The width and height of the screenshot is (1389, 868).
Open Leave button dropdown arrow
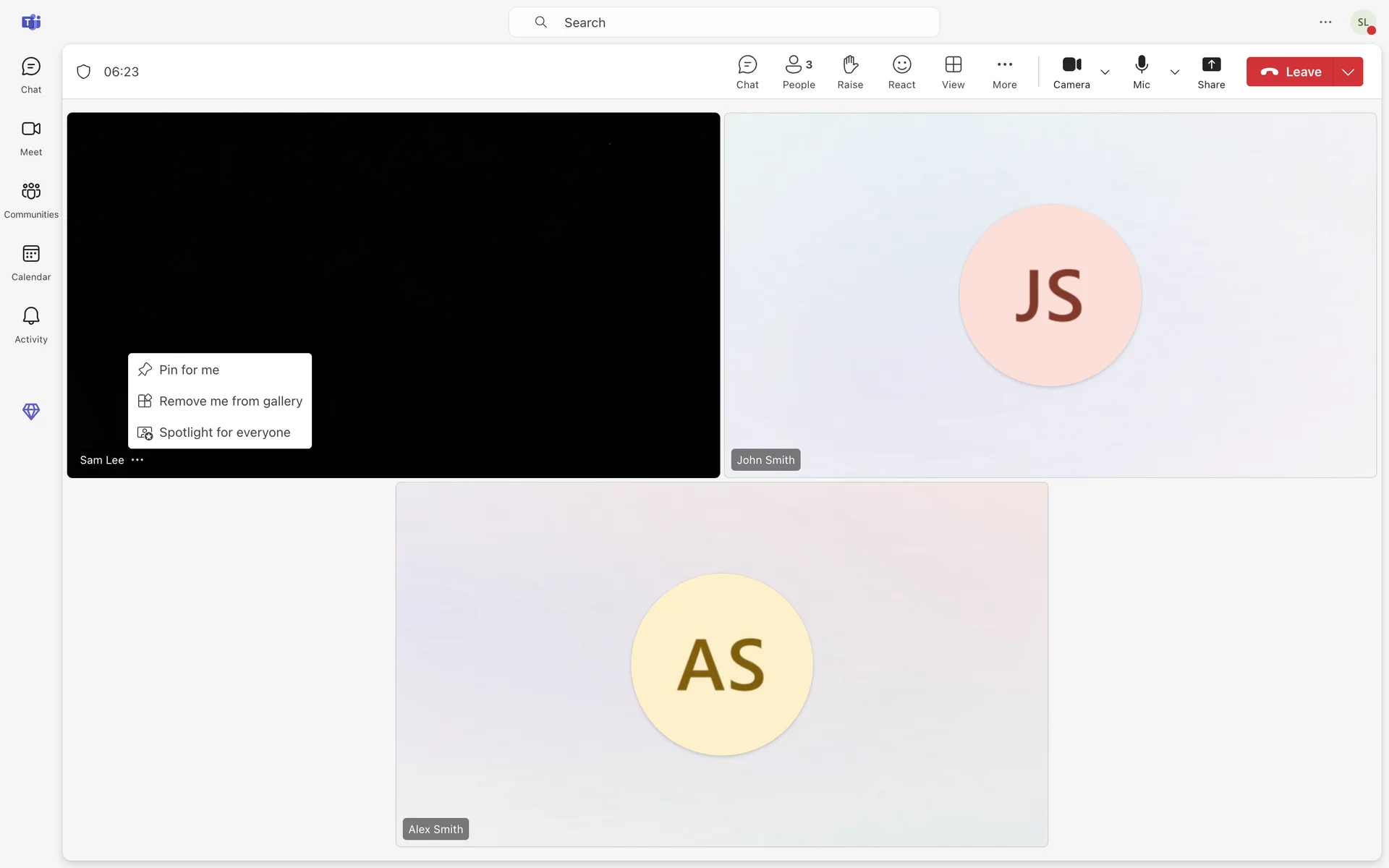1348,72
